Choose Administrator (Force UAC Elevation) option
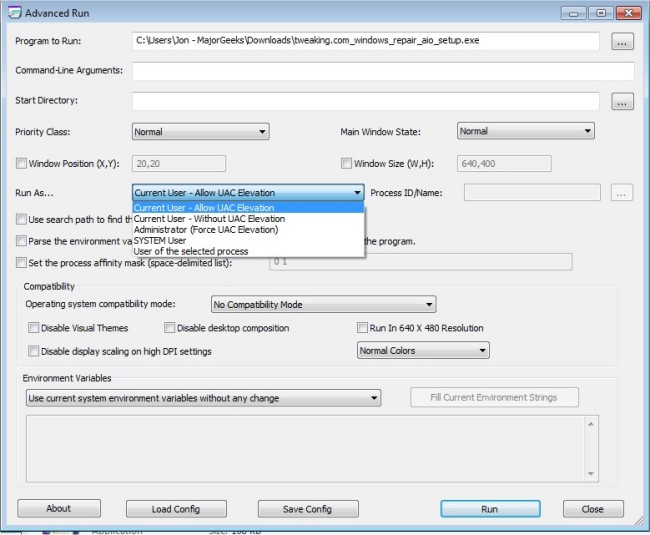This screenshot has height=535, width=650. [205, 230]
